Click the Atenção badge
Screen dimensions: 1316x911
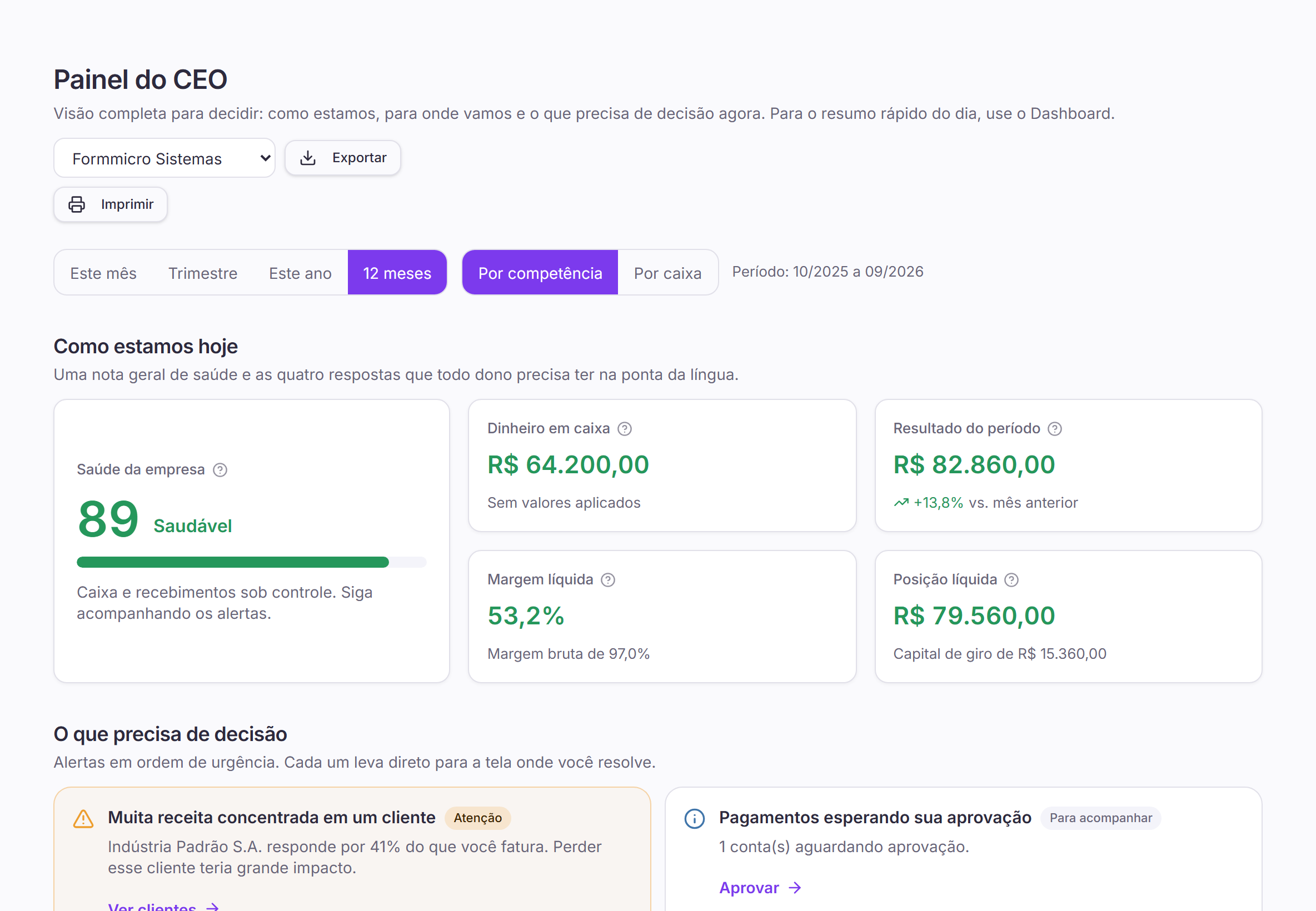click(477, 818)
